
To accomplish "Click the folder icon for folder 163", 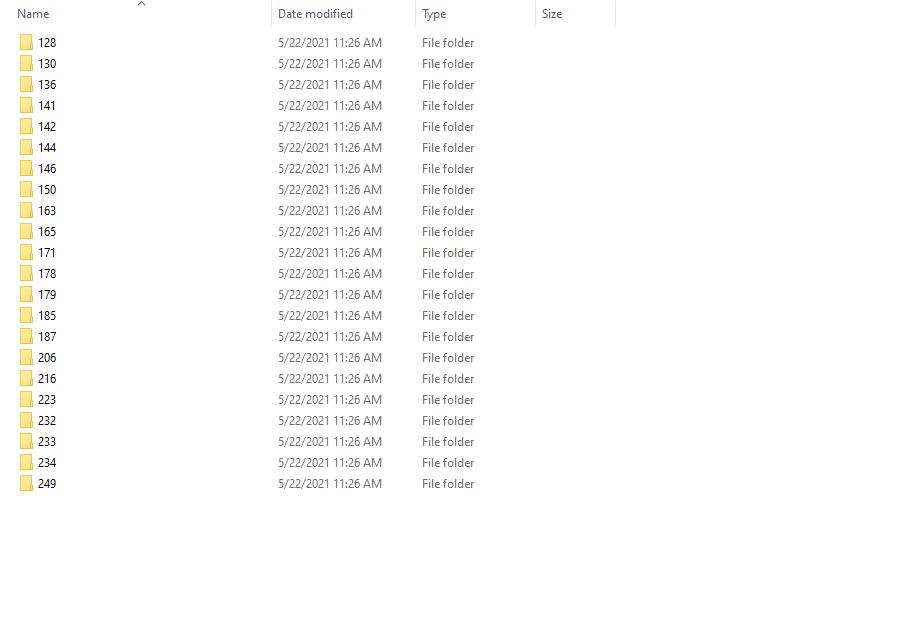I will pos(25,210).
